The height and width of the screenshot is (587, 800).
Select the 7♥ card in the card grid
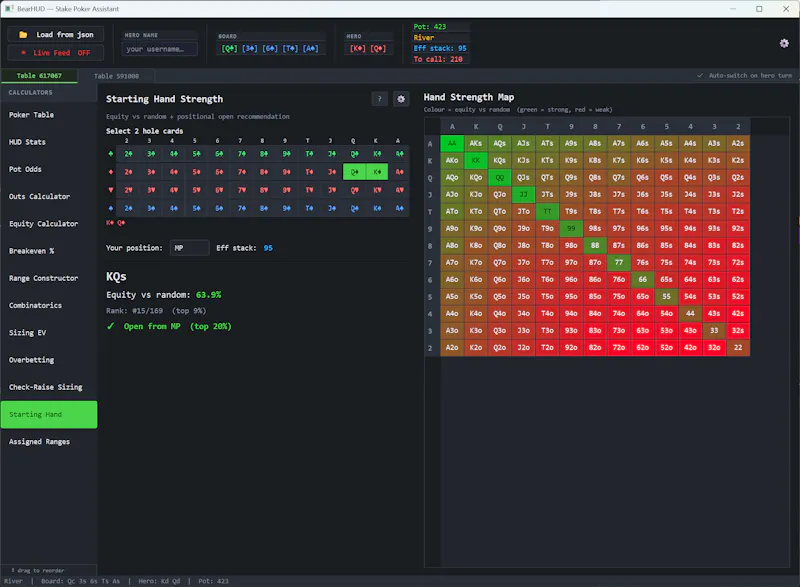tap(241, 190)
